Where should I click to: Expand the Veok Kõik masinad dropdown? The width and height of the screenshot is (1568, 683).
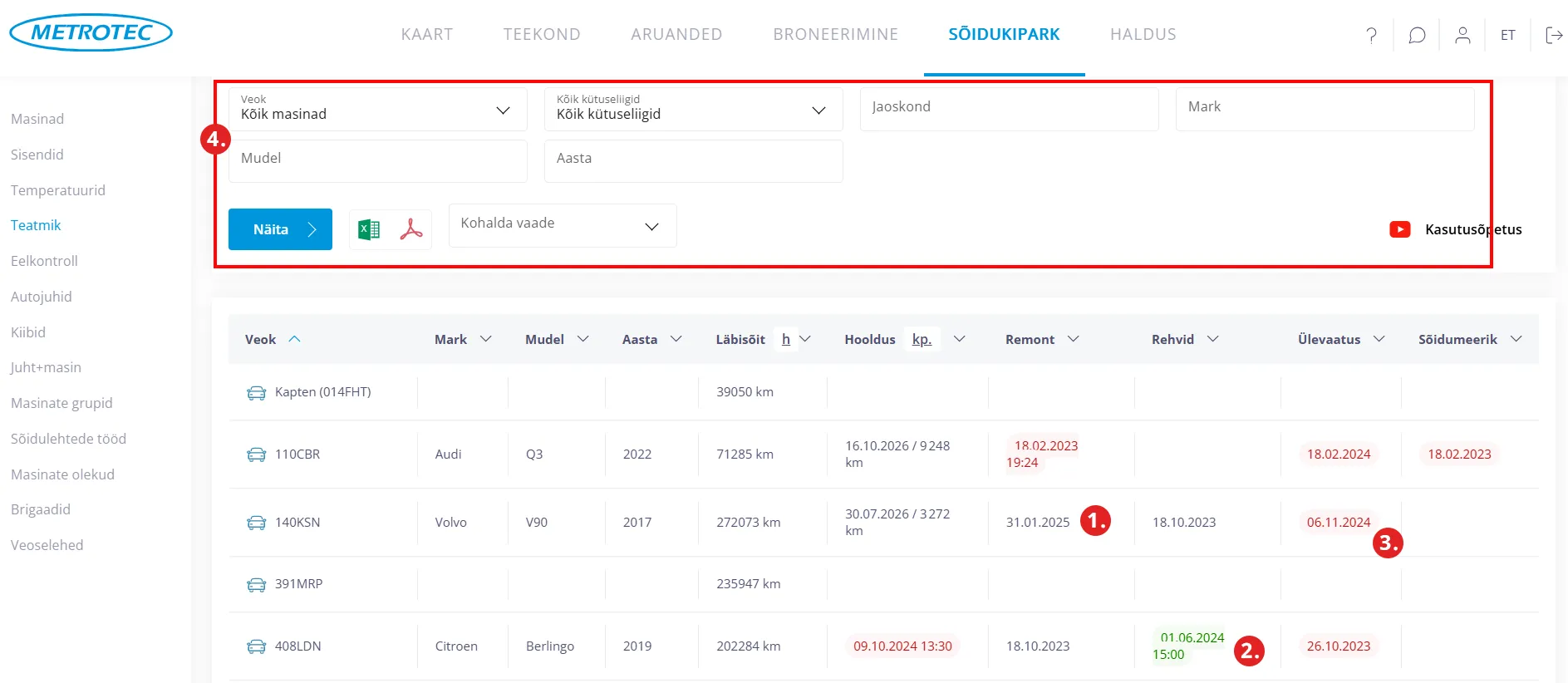click(x=377, y=110)
